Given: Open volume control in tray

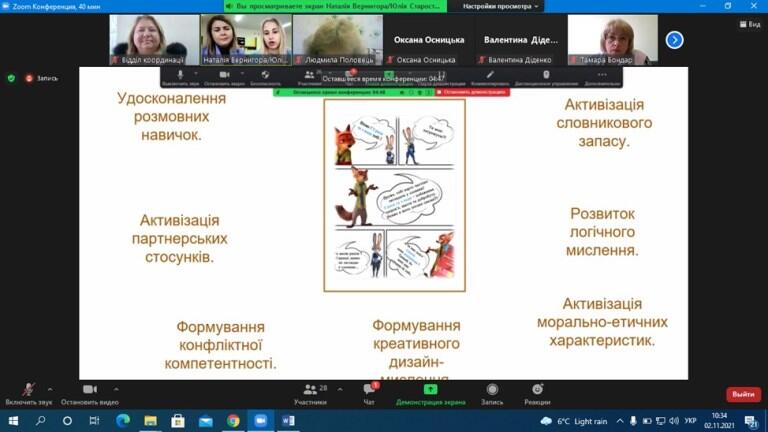Looking at the screenshot, I should pyautogui.click(x=674, y=421).
